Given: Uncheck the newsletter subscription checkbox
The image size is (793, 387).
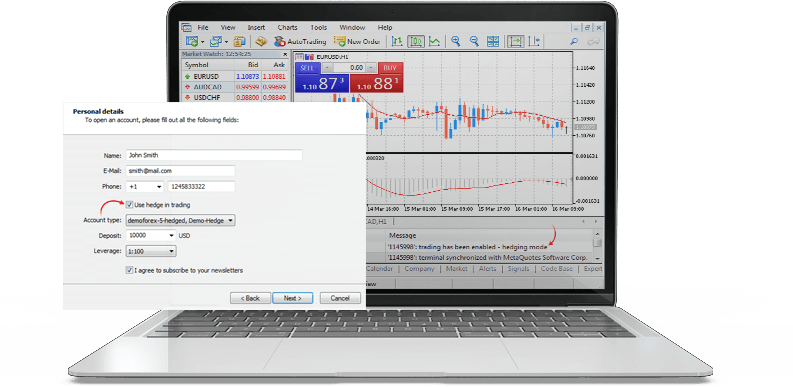Looking at the screenshot, I should tap(129, 271).
